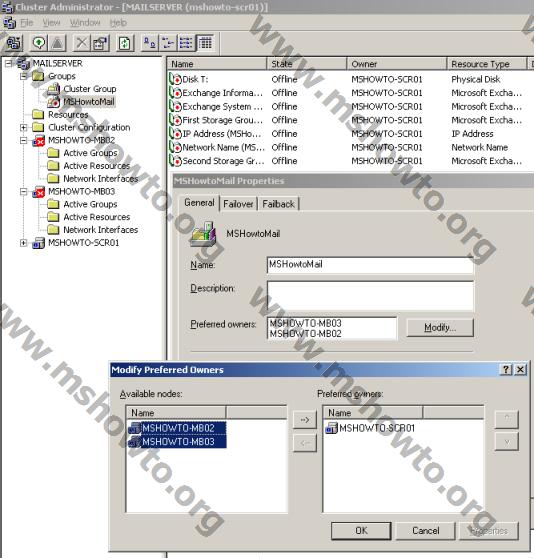Switch to List view icon
This screenshot has width=534, height=558.
[x=186, y=43]
